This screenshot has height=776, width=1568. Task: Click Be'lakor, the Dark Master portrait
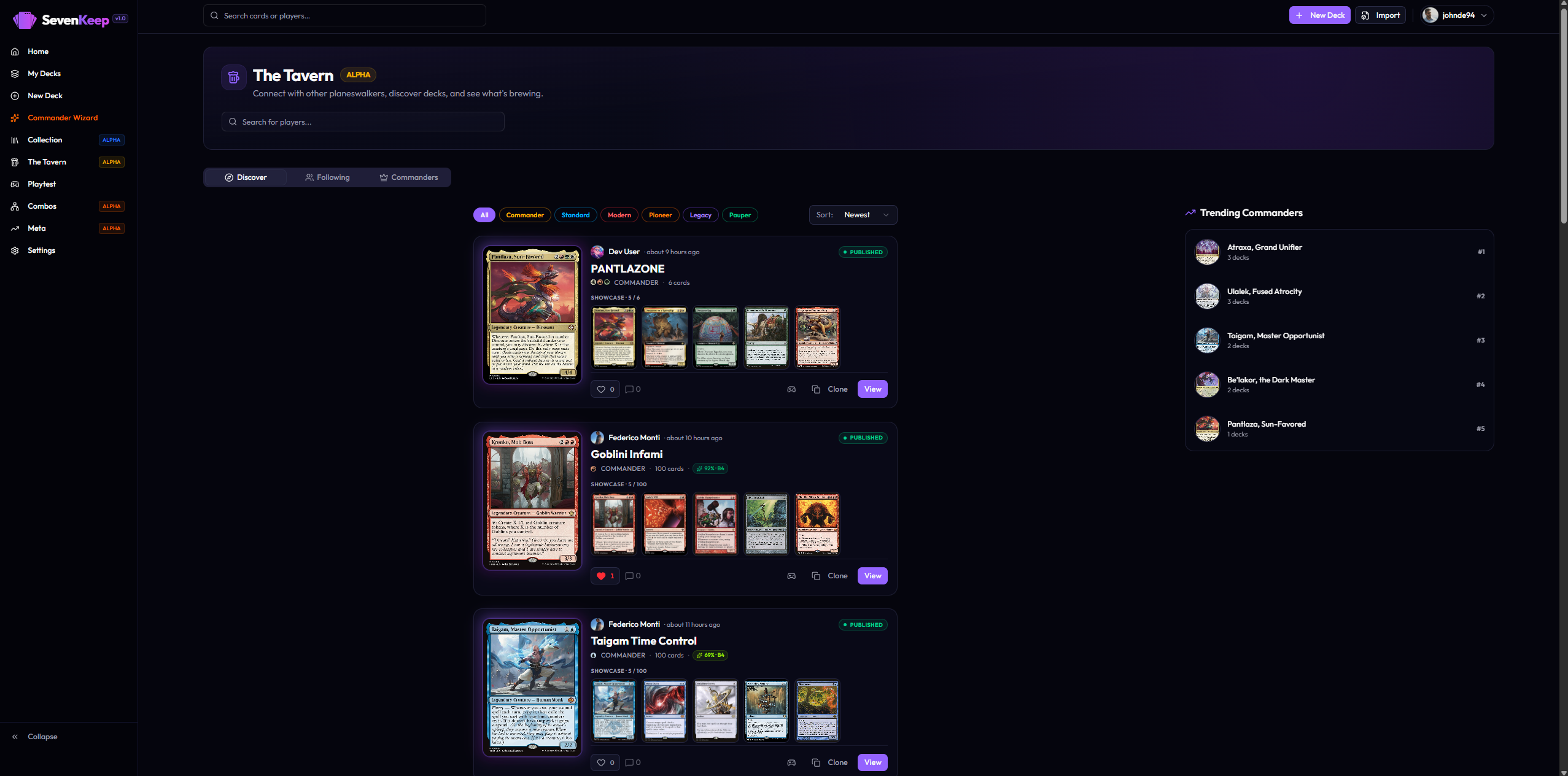(x=1207, y=384)
